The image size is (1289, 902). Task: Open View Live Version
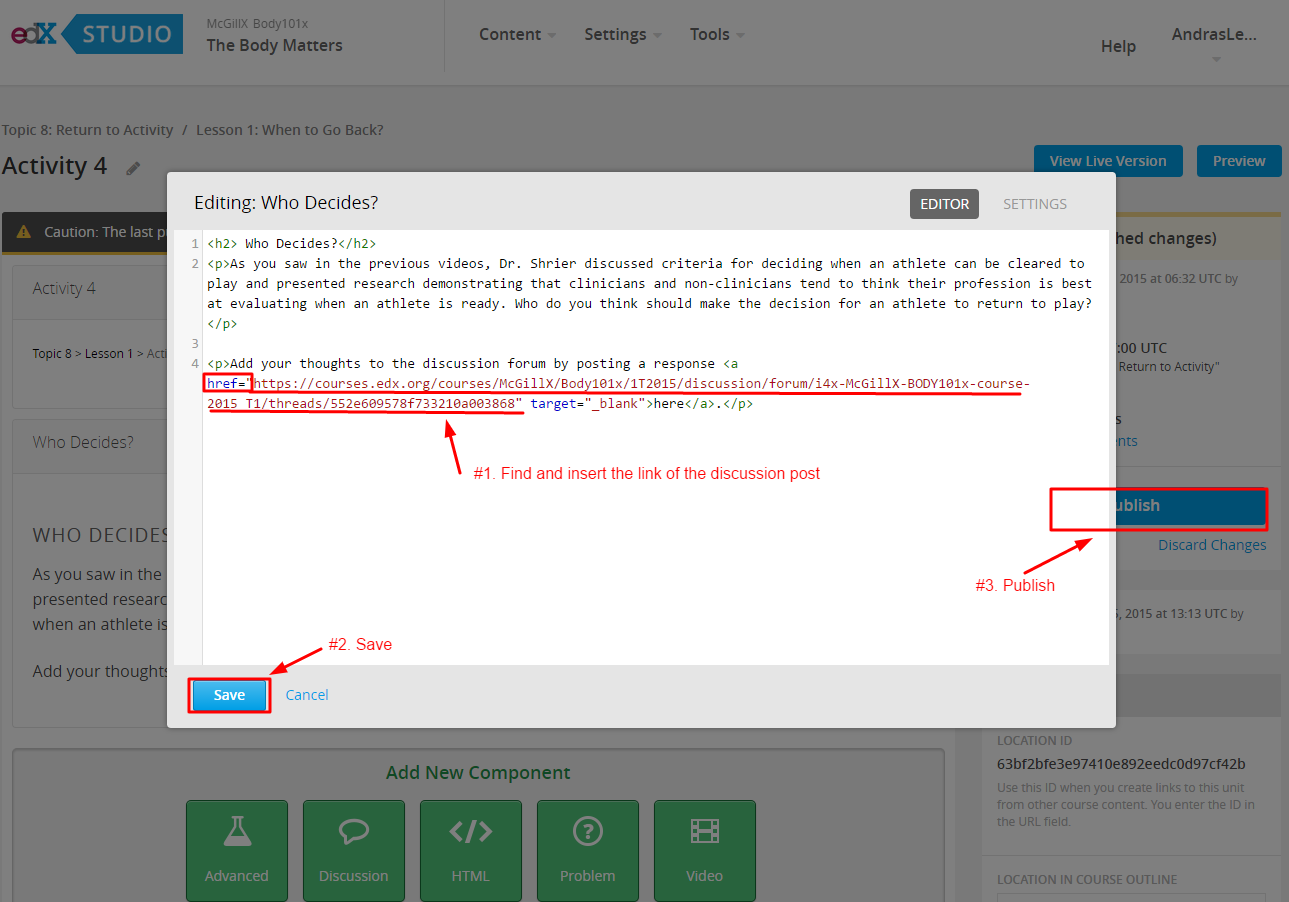point(1108,161)
